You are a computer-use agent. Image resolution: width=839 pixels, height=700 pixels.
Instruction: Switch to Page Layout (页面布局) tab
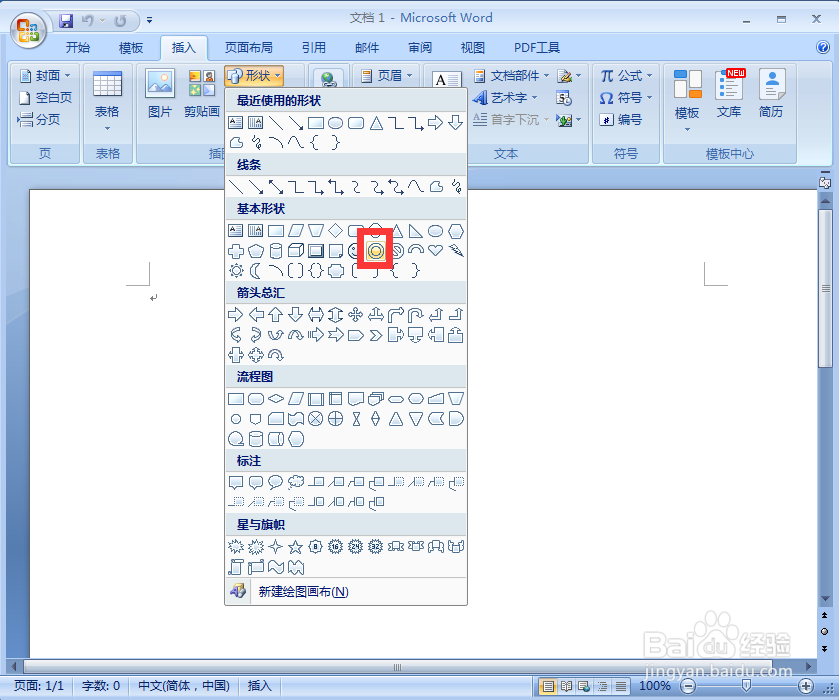[x=249, y=48]
